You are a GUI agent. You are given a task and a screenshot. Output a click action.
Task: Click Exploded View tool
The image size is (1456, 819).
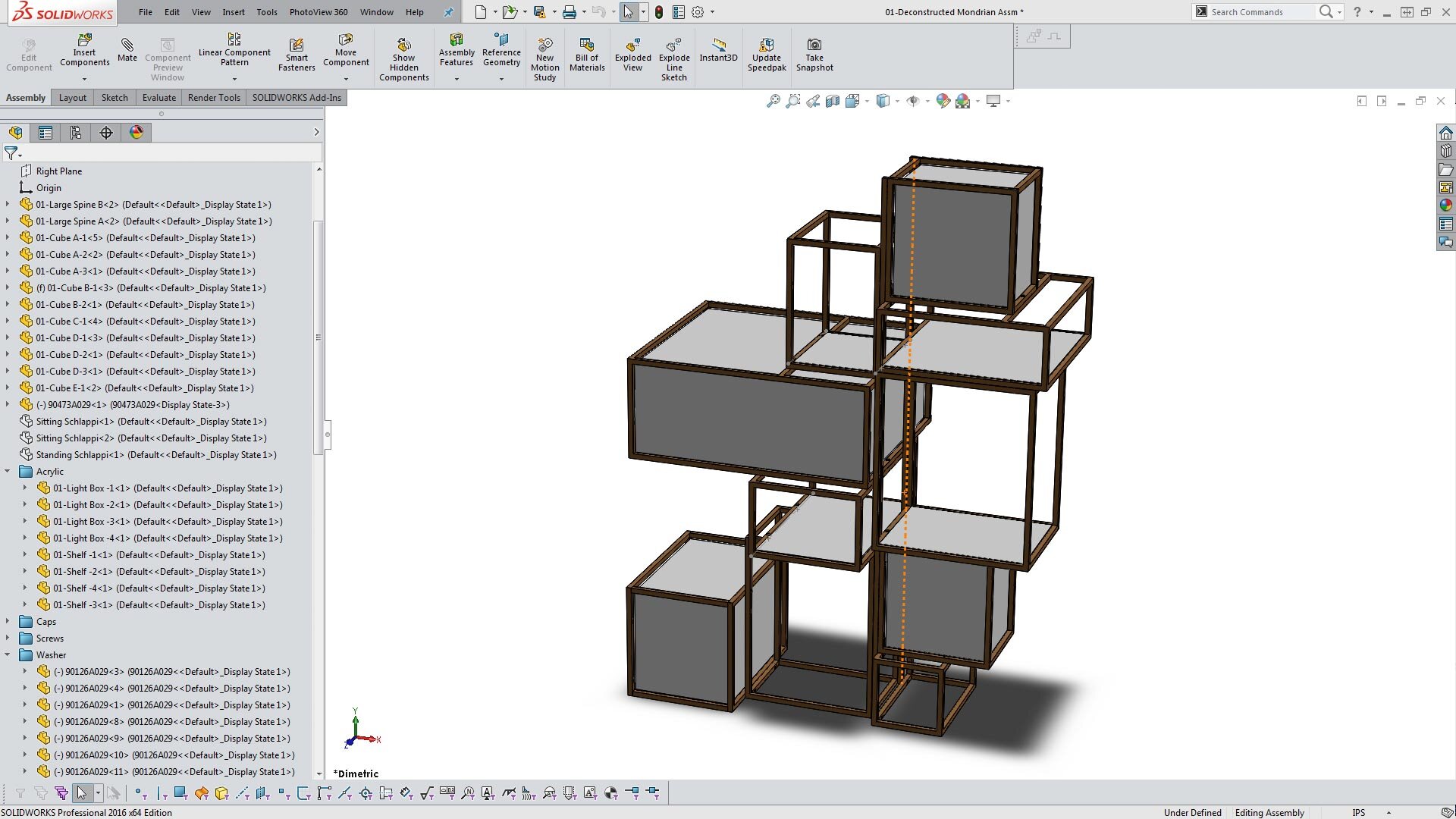coord(633,55)
